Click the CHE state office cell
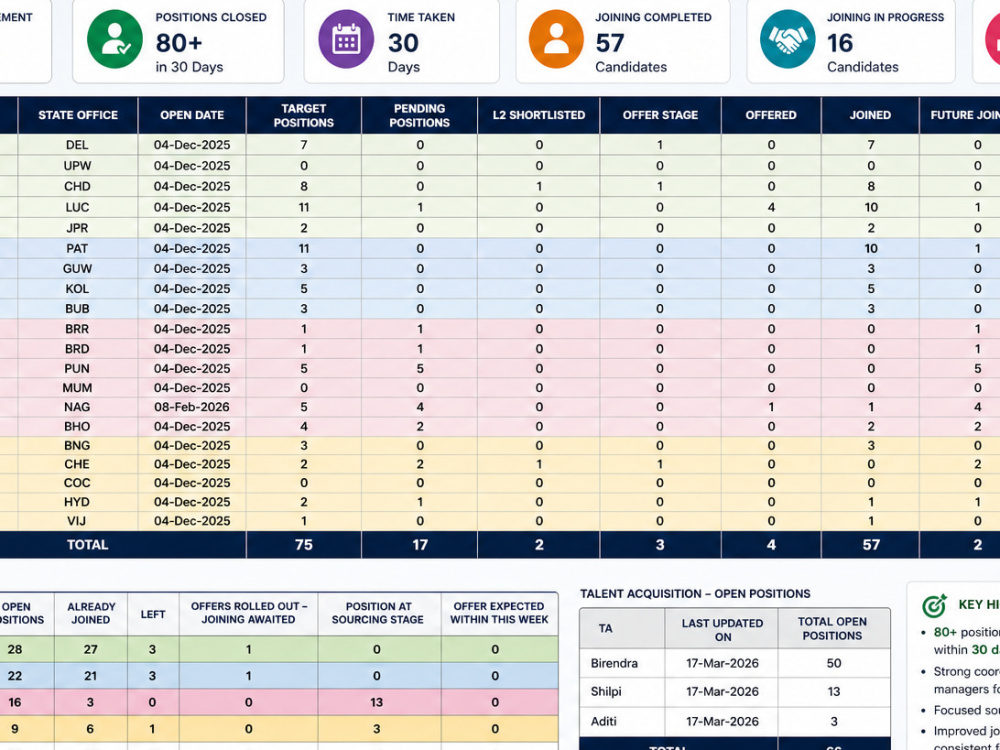 pyautogui.click(x=77, y=464)
